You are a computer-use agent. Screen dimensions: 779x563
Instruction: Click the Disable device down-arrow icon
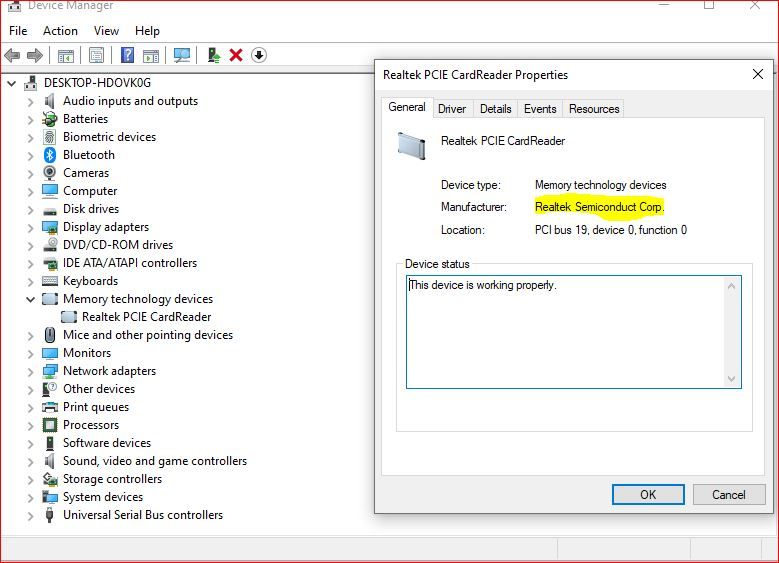pyautogui.click(x=259, y=55)
